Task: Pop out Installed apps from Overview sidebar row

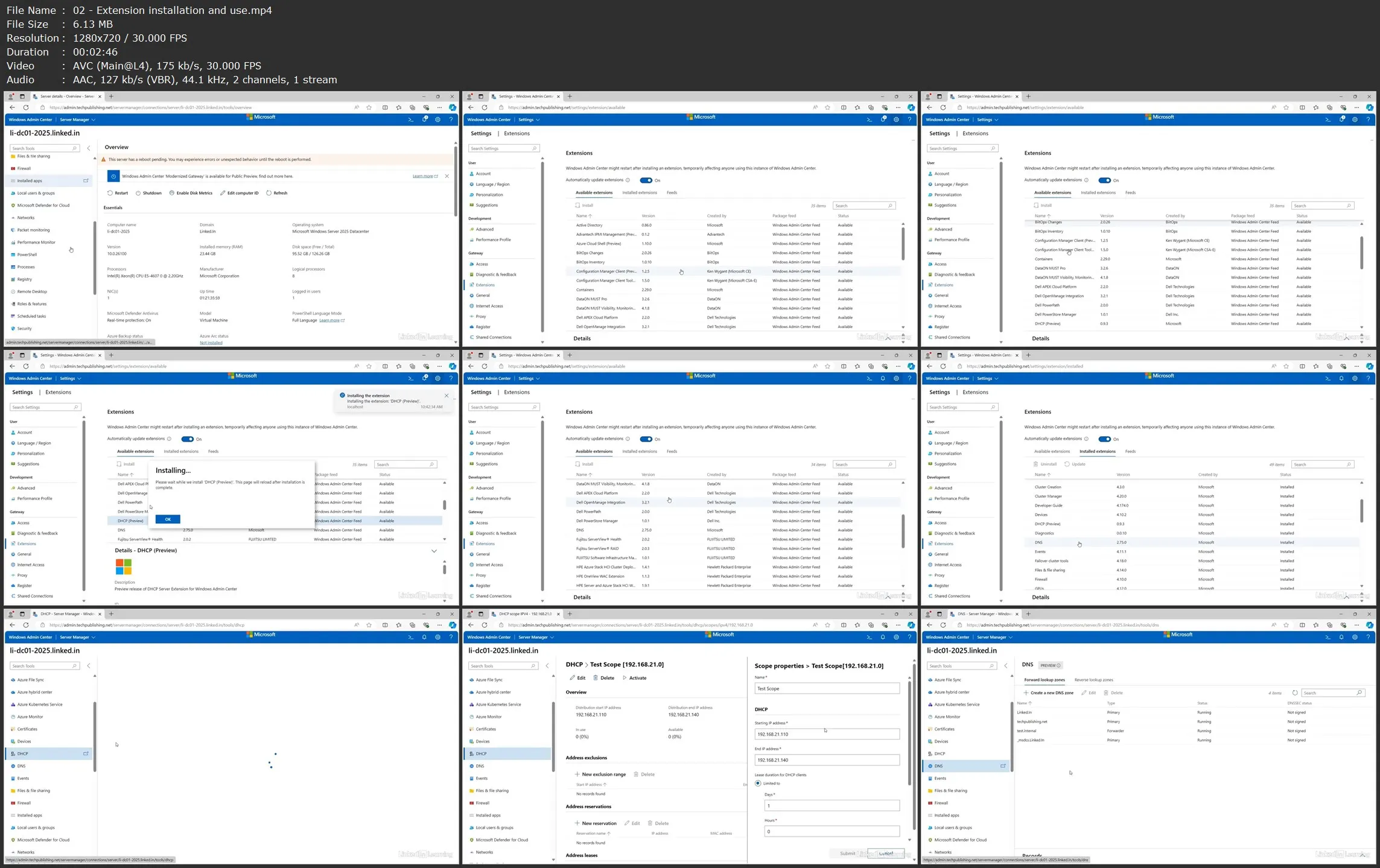Action: pyautogui.click(x=86, y=180)
